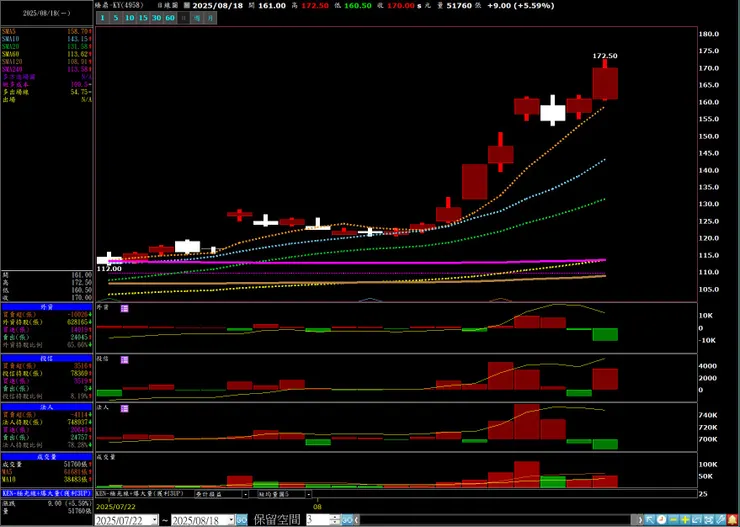Select the 1-minute timeframe button
740x527 pixels.
[x=102, y=18]
